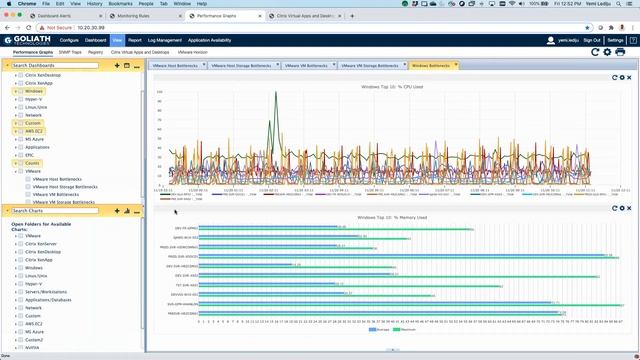Check the Applications/Databases charts checkbox

pos(21,300)
